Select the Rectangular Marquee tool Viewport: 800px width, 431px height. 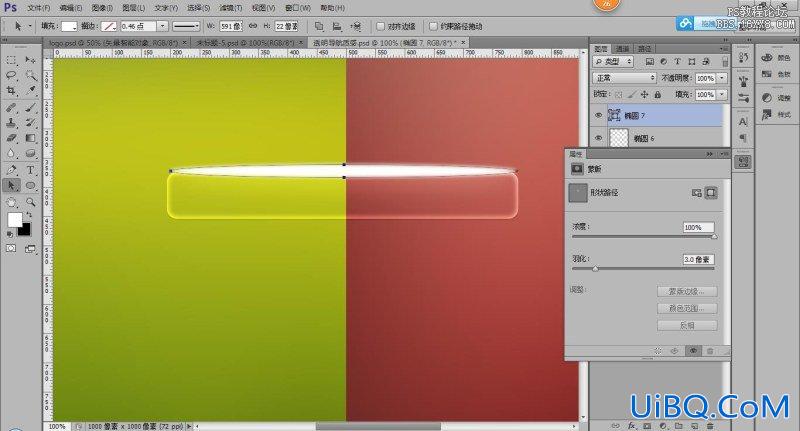coord(11,60)
